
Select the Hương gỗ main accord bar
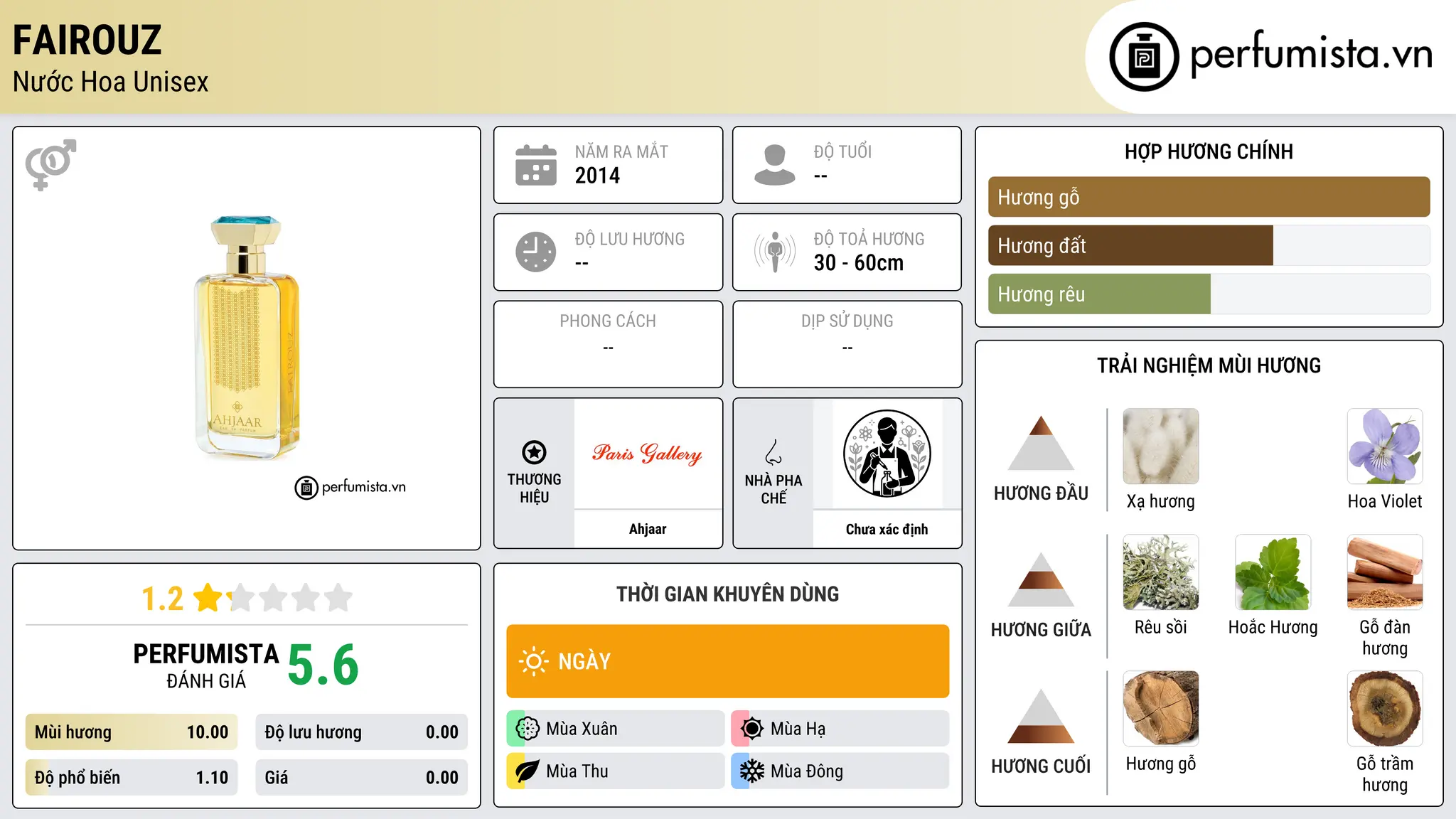(1209, 197)
